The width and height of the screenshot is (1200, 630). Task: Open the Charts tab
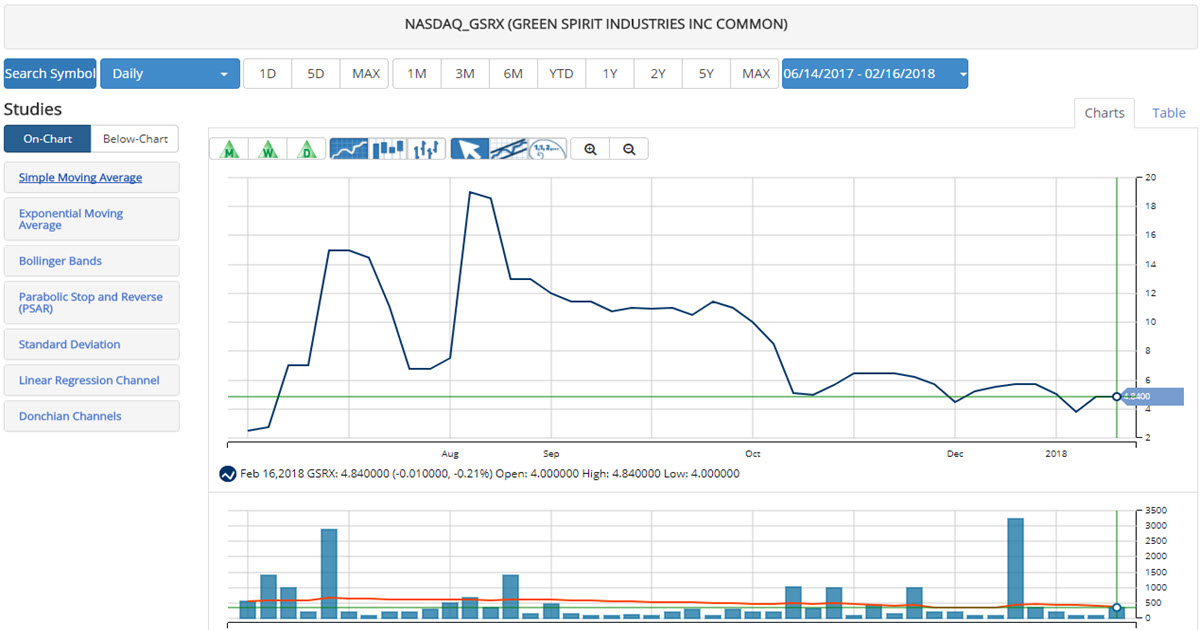pos(1104,113)
